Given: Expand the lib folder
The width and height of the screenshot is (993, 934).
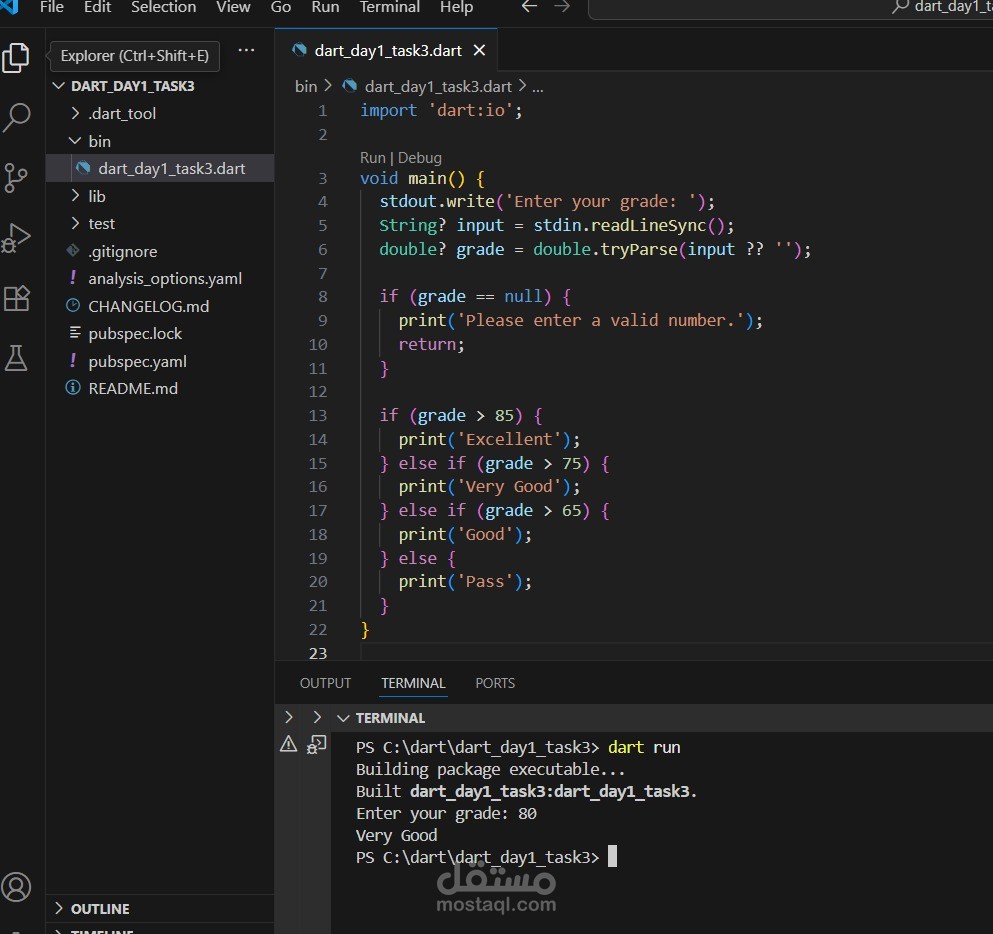Looking at the screenshot, I should [x=75, y=196].
